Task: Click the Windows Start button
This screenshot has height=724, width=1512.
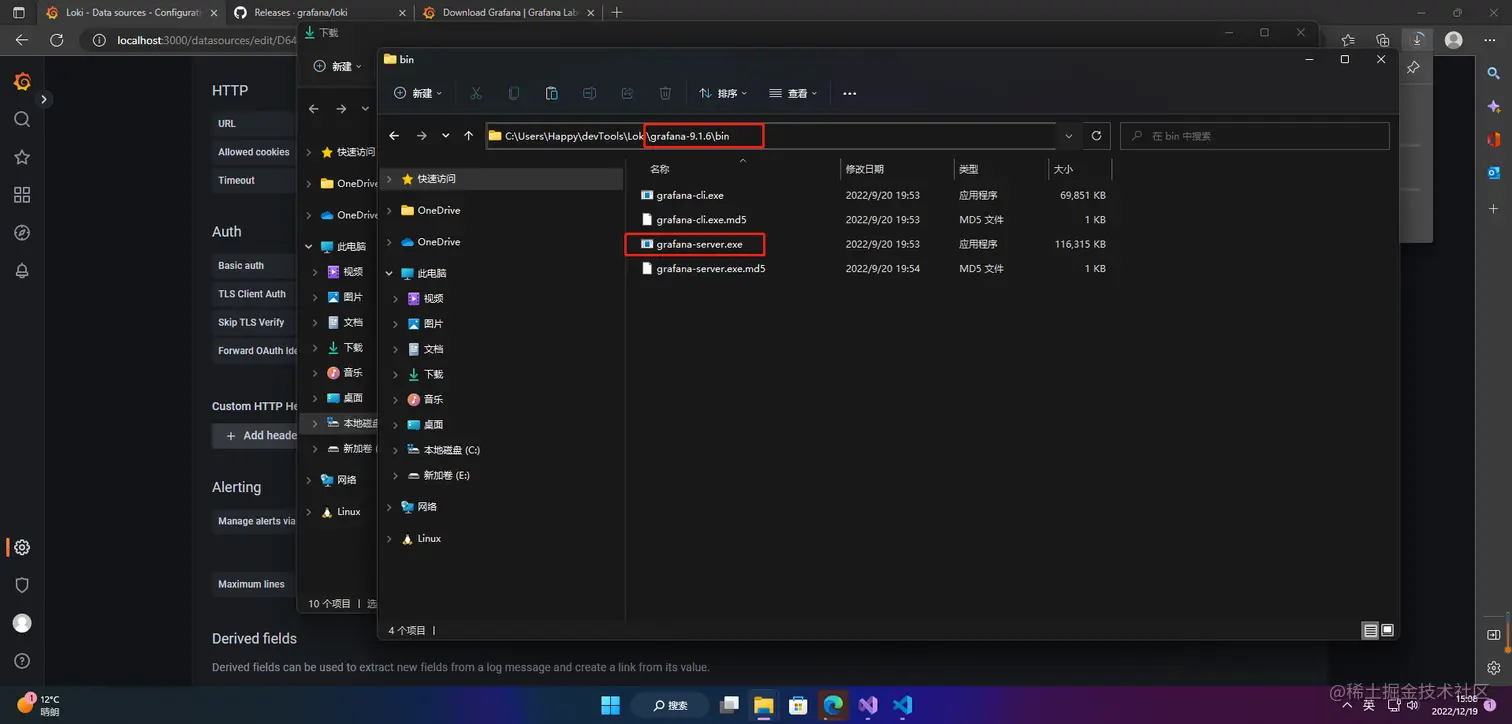Action: [610, 704]
